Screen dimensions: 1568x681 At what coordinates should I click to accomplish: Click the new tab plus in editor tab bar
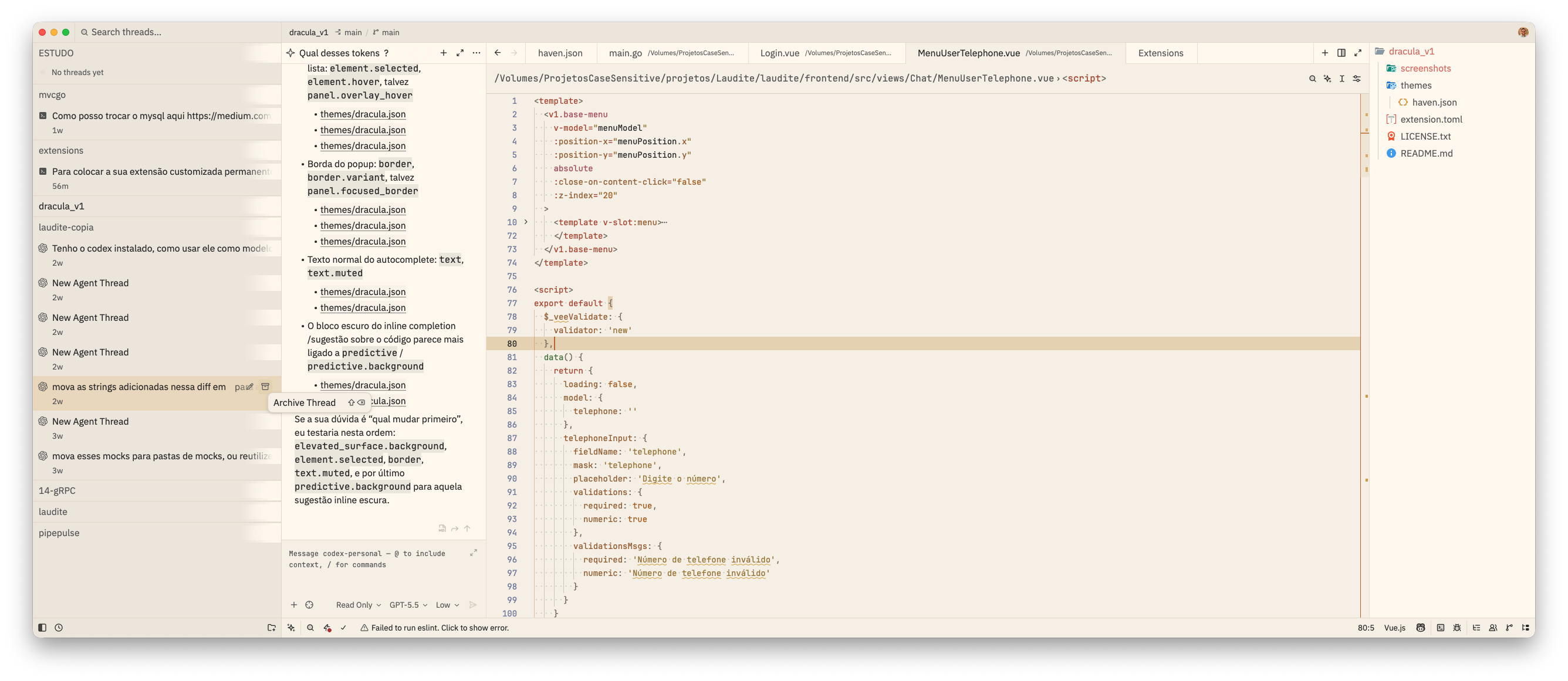pyautogui.click(x=1324, y=53)
